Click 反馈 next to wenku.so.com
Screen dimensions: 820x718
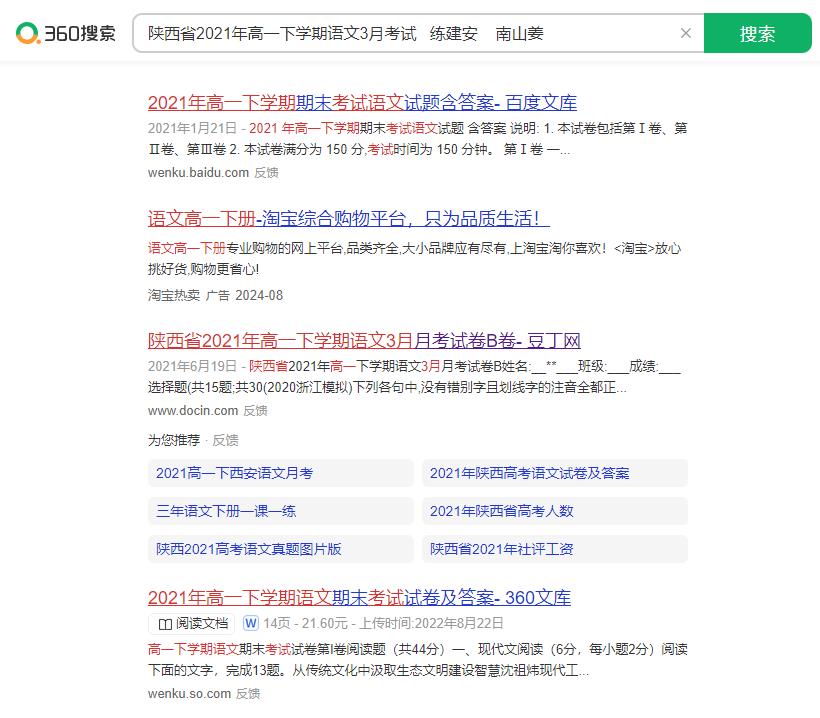click(248, 694)
